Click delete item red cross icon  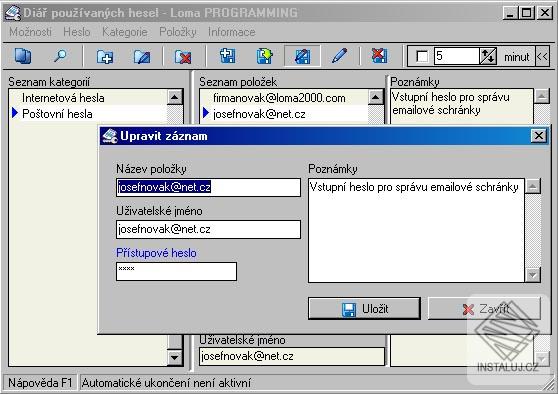[379, 56]
